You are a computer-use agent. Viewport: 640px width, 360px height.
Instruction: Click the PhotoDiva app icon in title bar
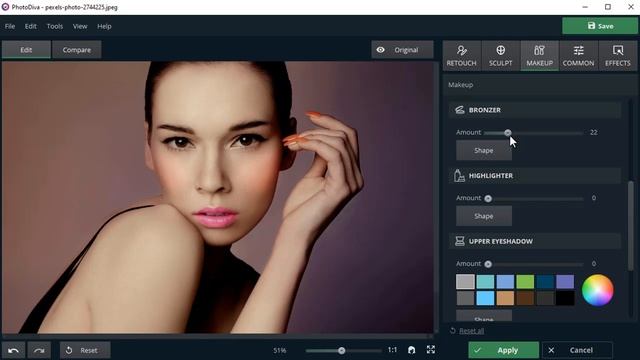point(5,7)
